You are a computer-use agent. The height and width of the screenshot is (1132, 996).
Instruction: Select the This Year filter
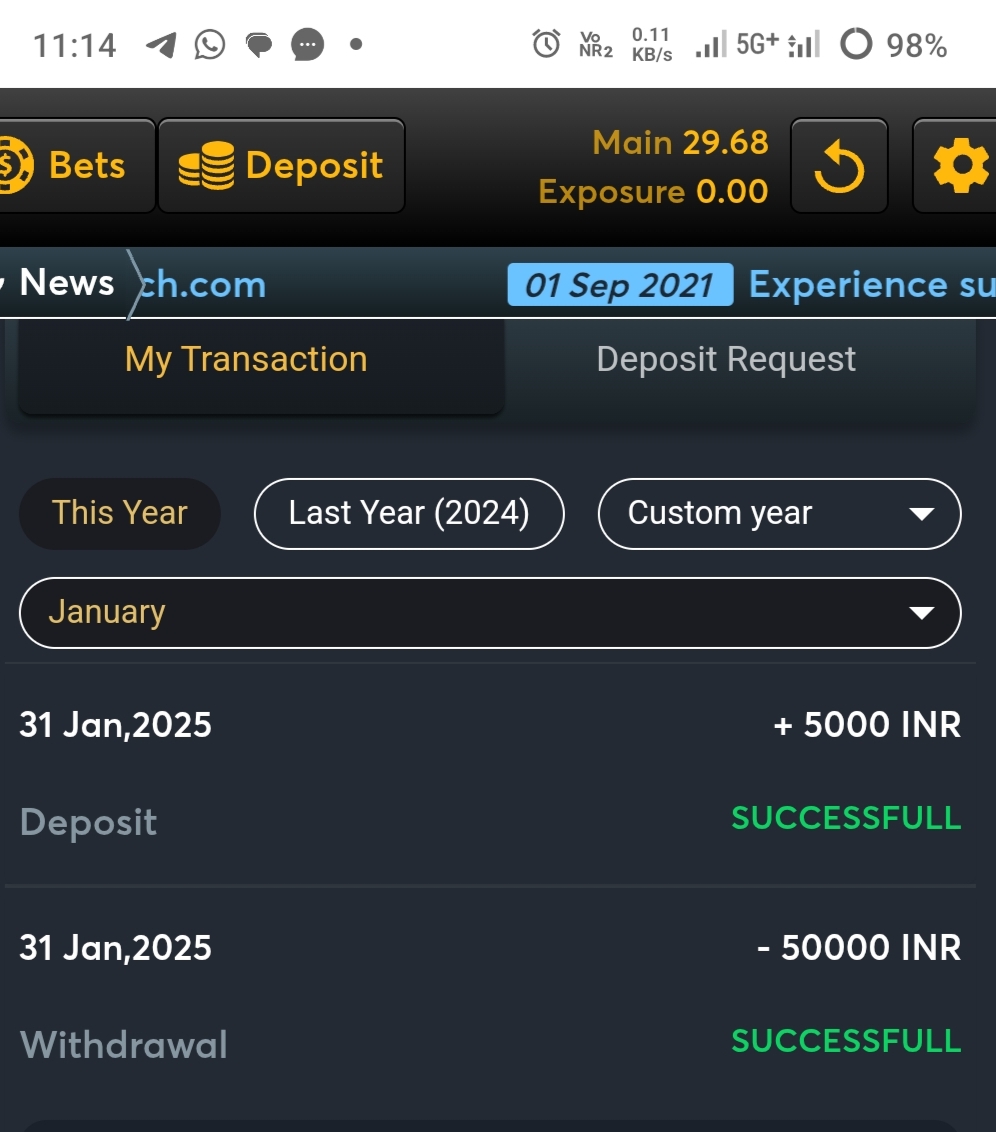[120, 513]
